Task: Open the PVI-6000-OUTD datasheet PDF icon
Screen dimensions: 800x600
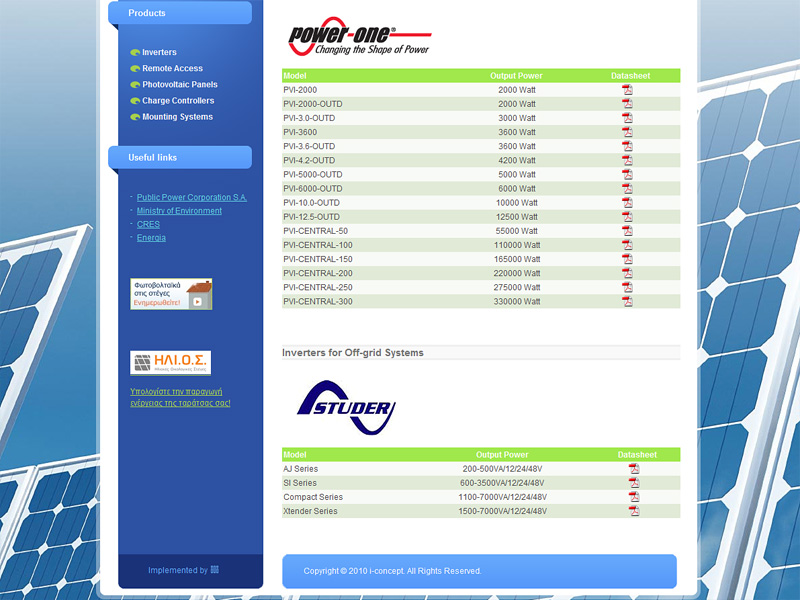Action: (627, 188)
